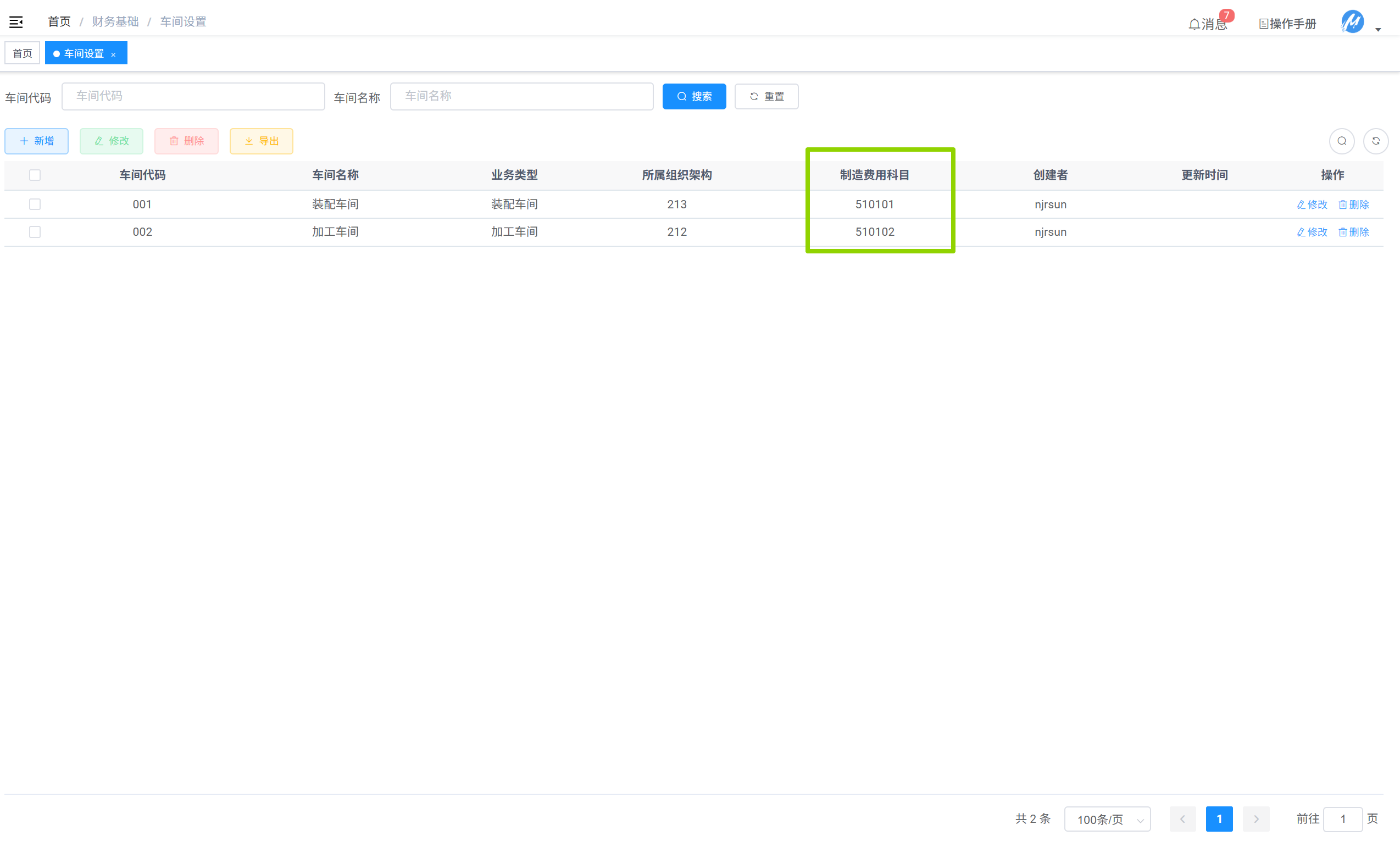The height and width of the screenshot is (841, 1400).
Task: Check the row 001 装配车间 checkbox
Action: [35, 204]
